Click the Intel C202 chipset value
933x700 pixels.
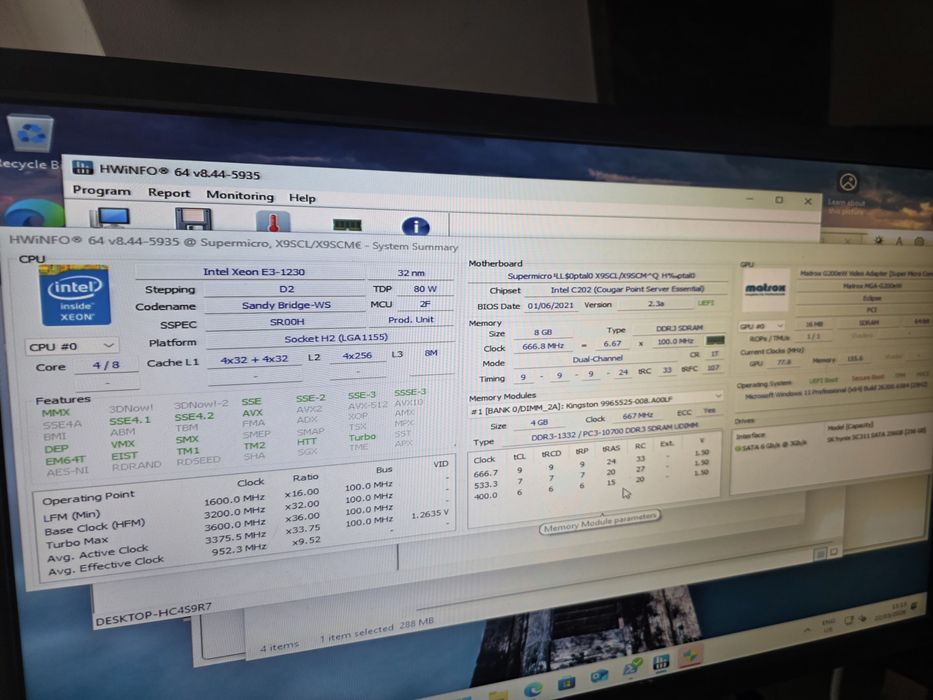627,290
